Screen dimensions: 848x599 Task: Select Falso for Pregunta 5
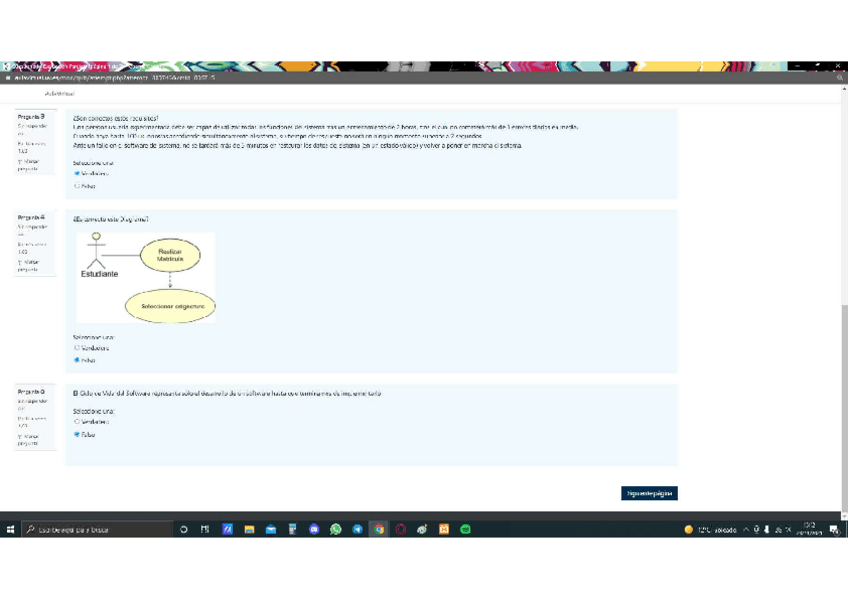coord(77,434)
